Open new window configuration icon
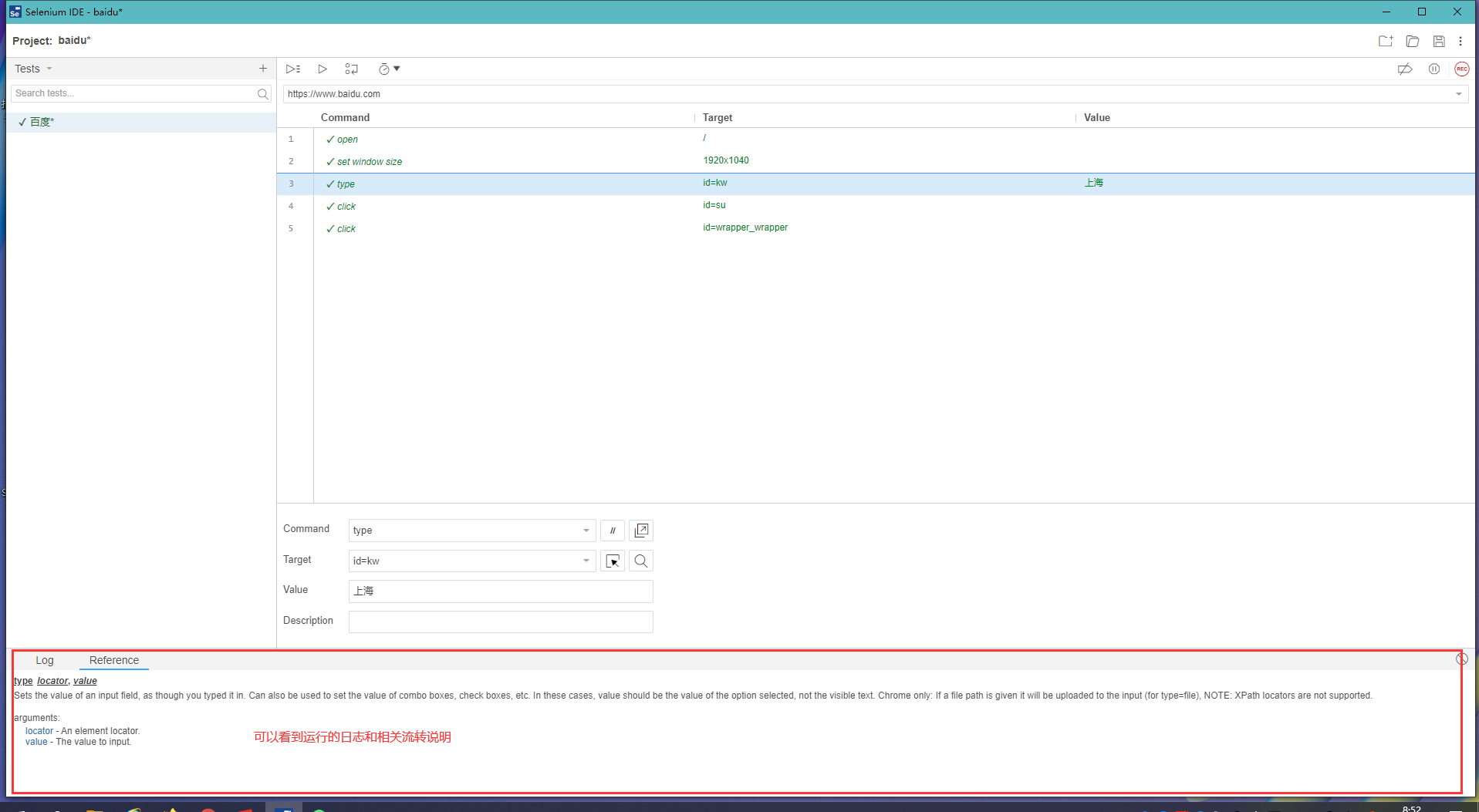This screenshot has width=1479, height=812. click(641, 531)
